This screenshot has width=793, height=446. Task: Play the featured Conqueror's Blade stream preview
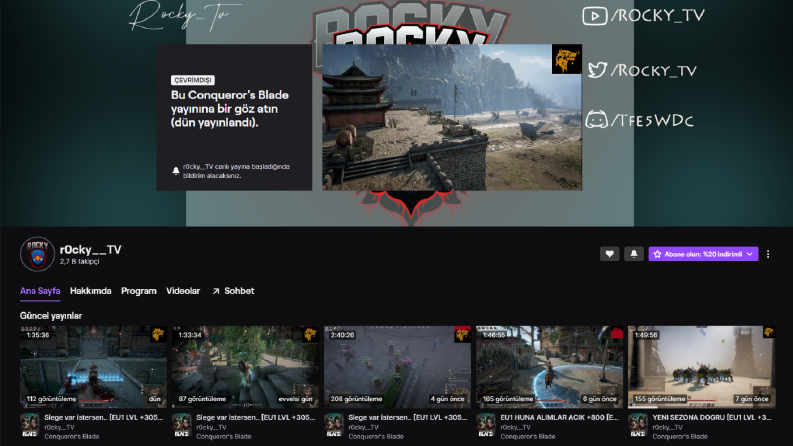[x=452, y=117]
